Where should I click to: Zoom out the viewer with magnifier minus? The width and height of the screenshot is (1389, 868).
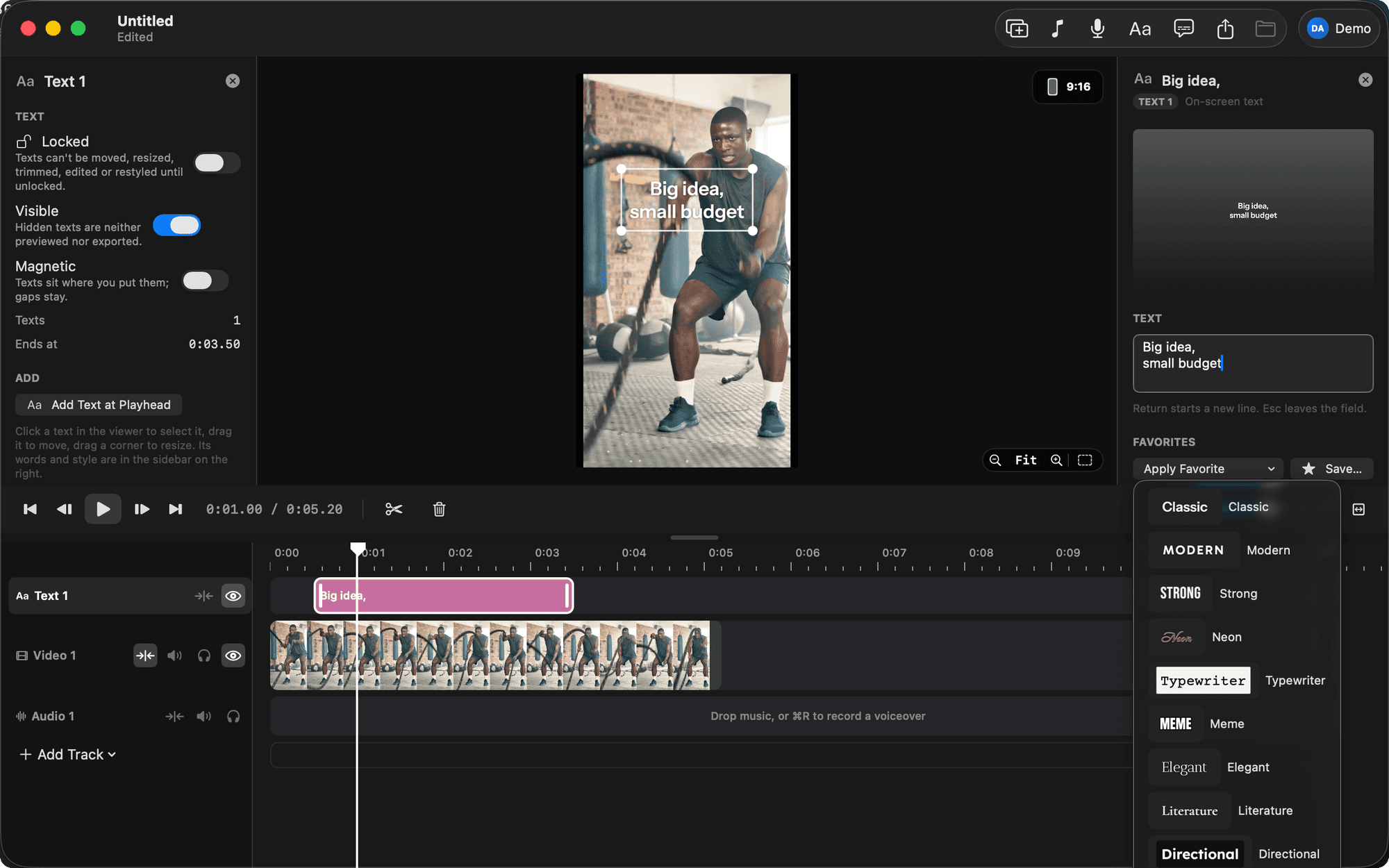(995, 460)
